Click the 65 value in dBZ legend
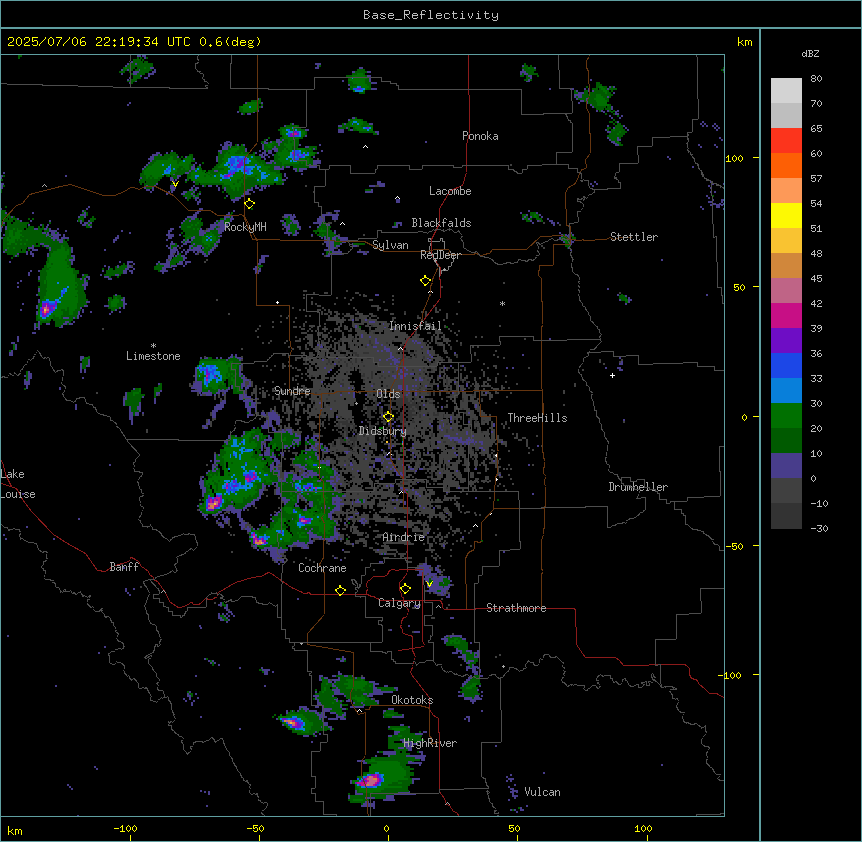Screen dimensions: 862x842 click(816, 128)
